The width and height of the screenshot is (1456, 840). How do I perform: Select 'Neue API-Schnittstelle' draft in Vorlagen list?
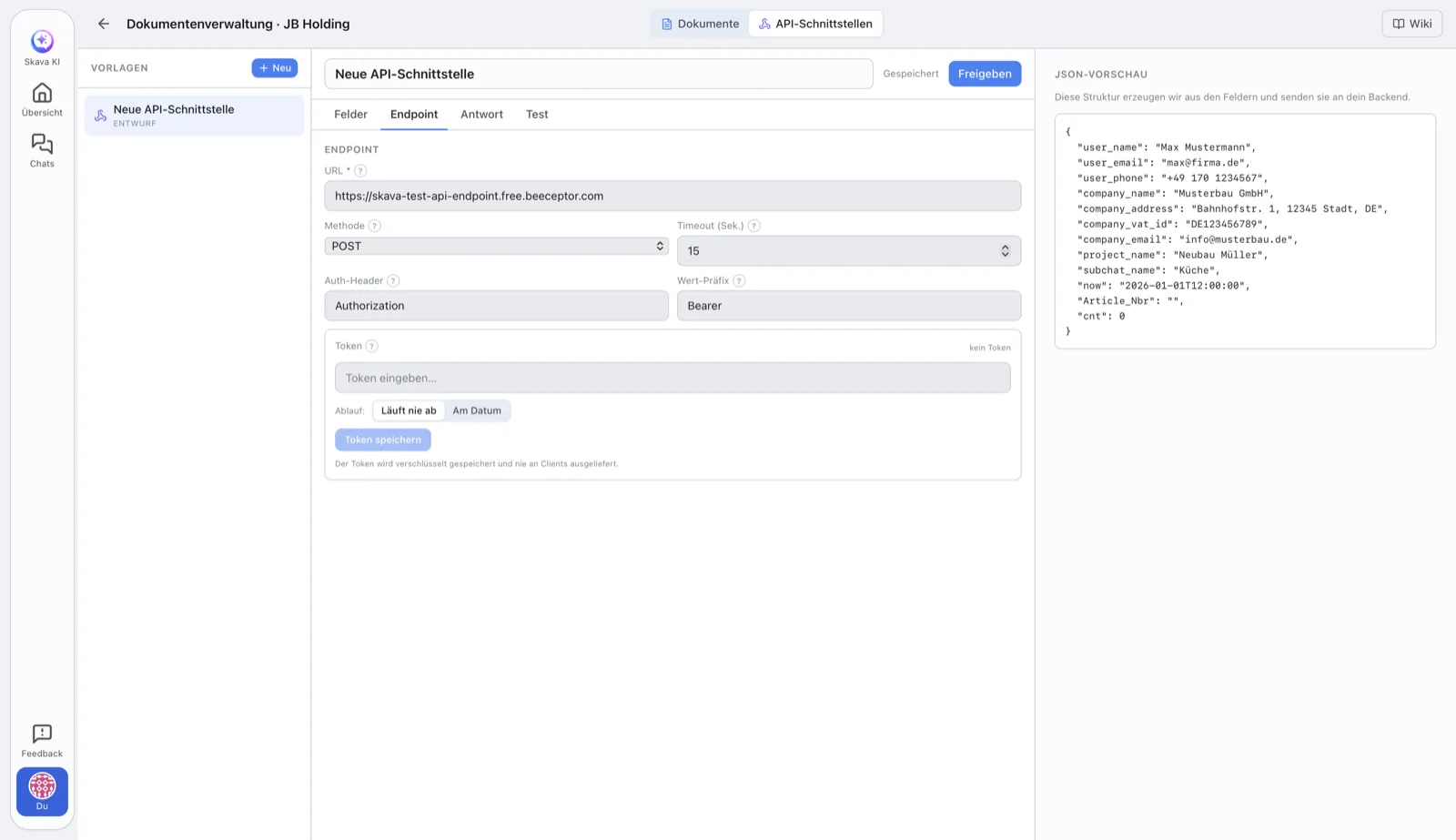pos(194,116)
